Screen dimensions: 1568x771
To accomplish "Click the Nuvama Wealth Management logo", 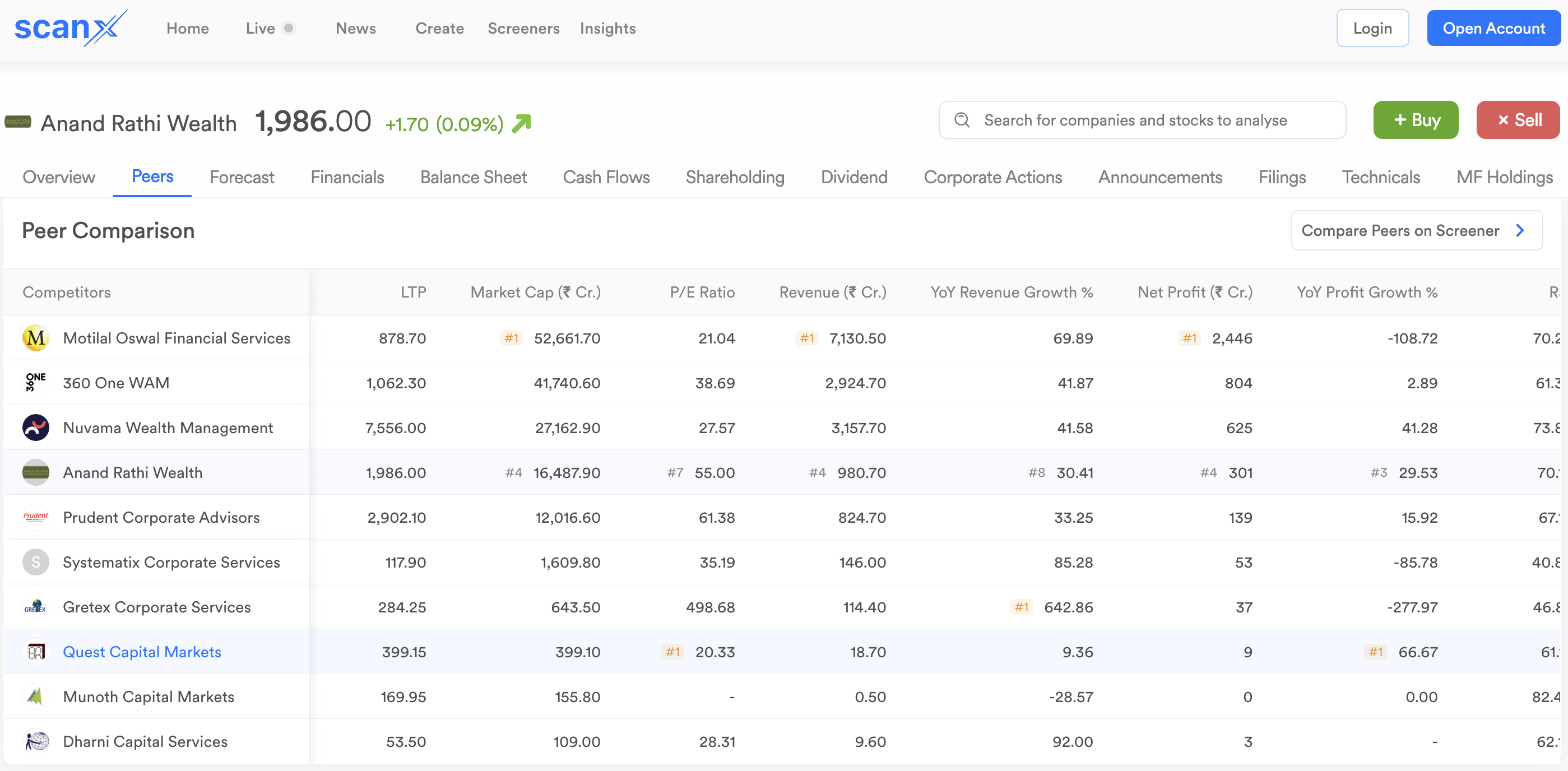I will pos(36,428).
